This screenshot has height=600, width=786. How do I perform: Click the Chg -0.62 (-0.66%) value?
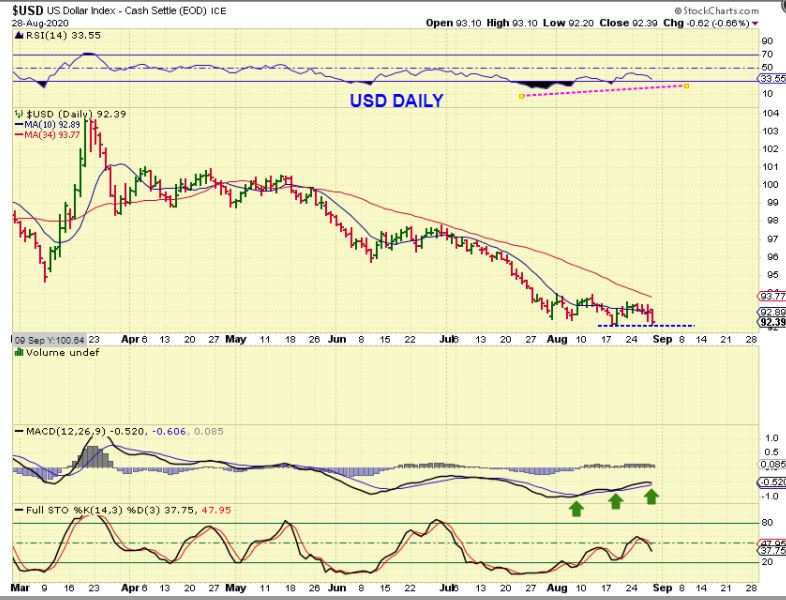pos(706,23)
